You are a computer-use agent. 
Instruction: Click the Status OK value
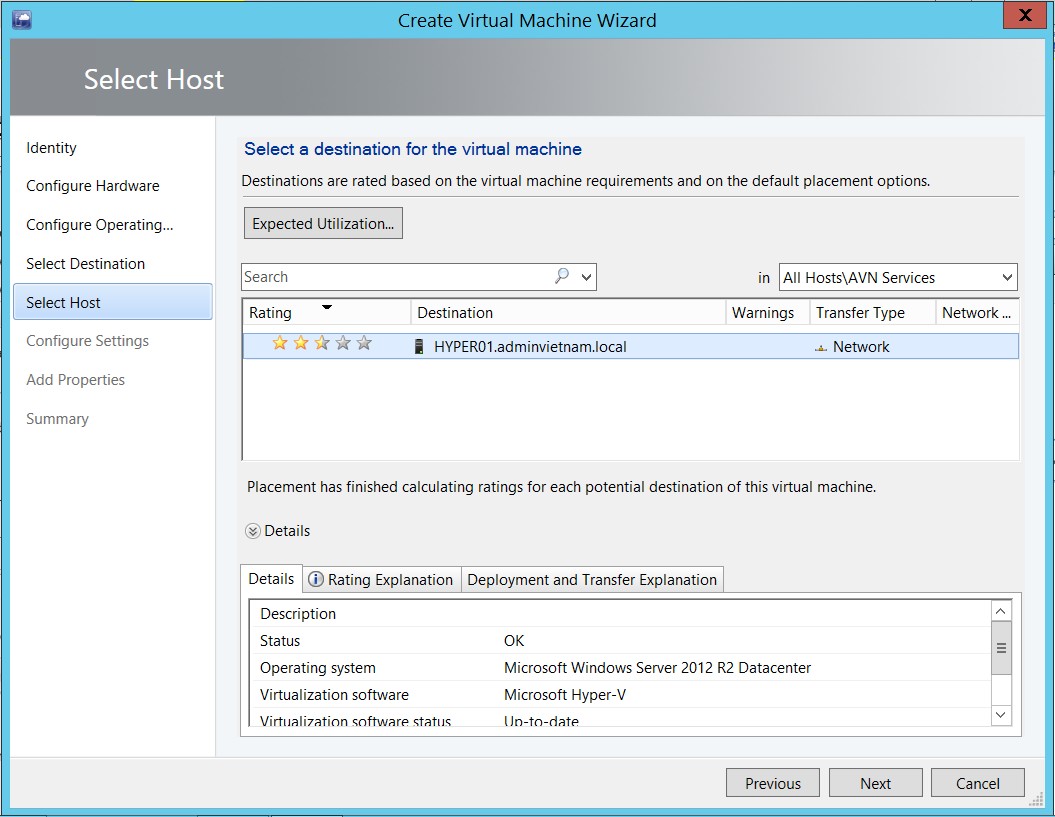(514, 641)
